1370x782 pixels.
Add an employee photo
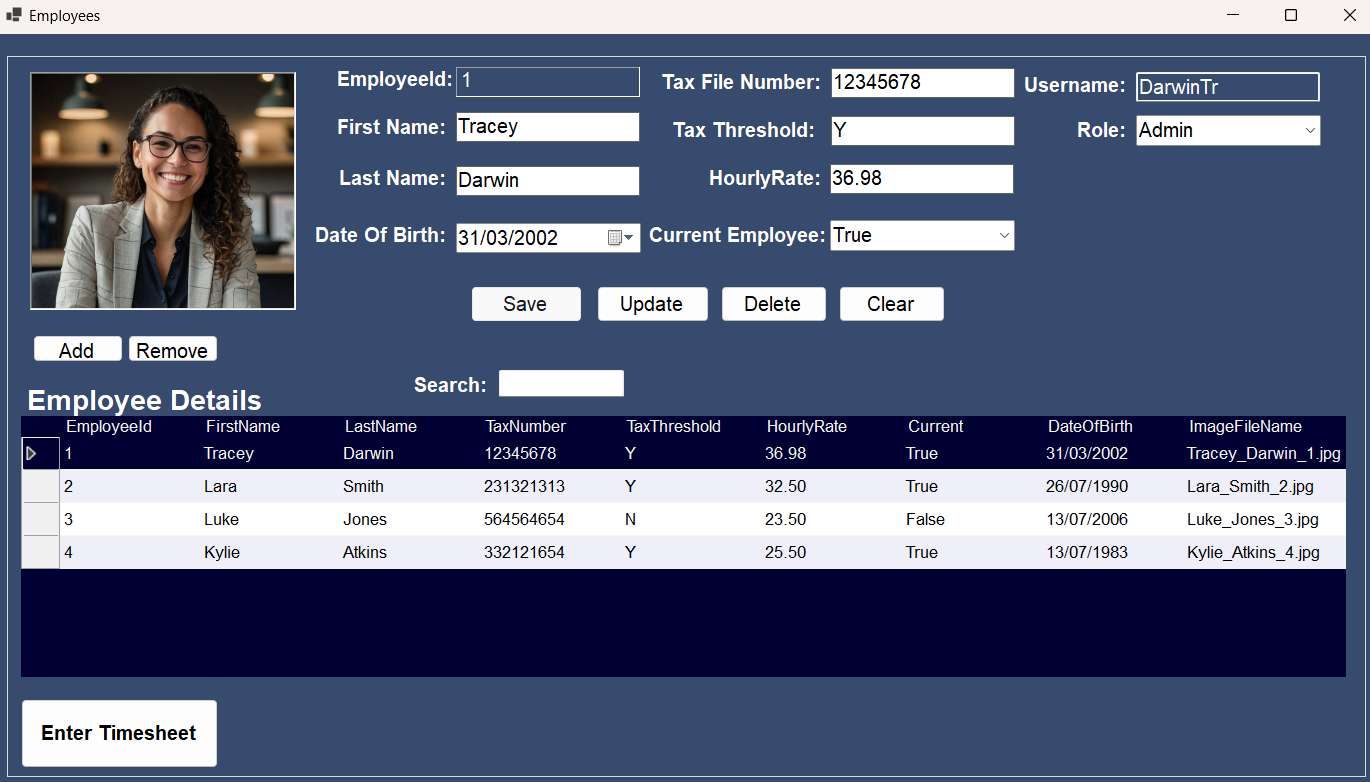click(x=77, y=350)
